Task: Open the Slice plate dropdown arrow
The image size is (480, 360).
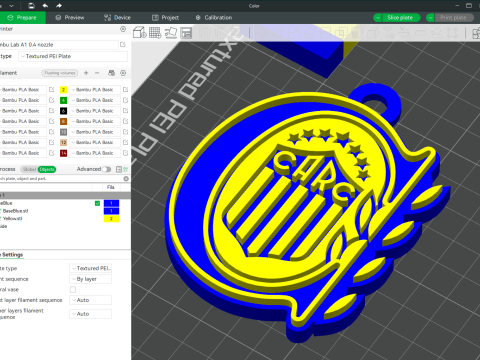Action: [377, 18]
